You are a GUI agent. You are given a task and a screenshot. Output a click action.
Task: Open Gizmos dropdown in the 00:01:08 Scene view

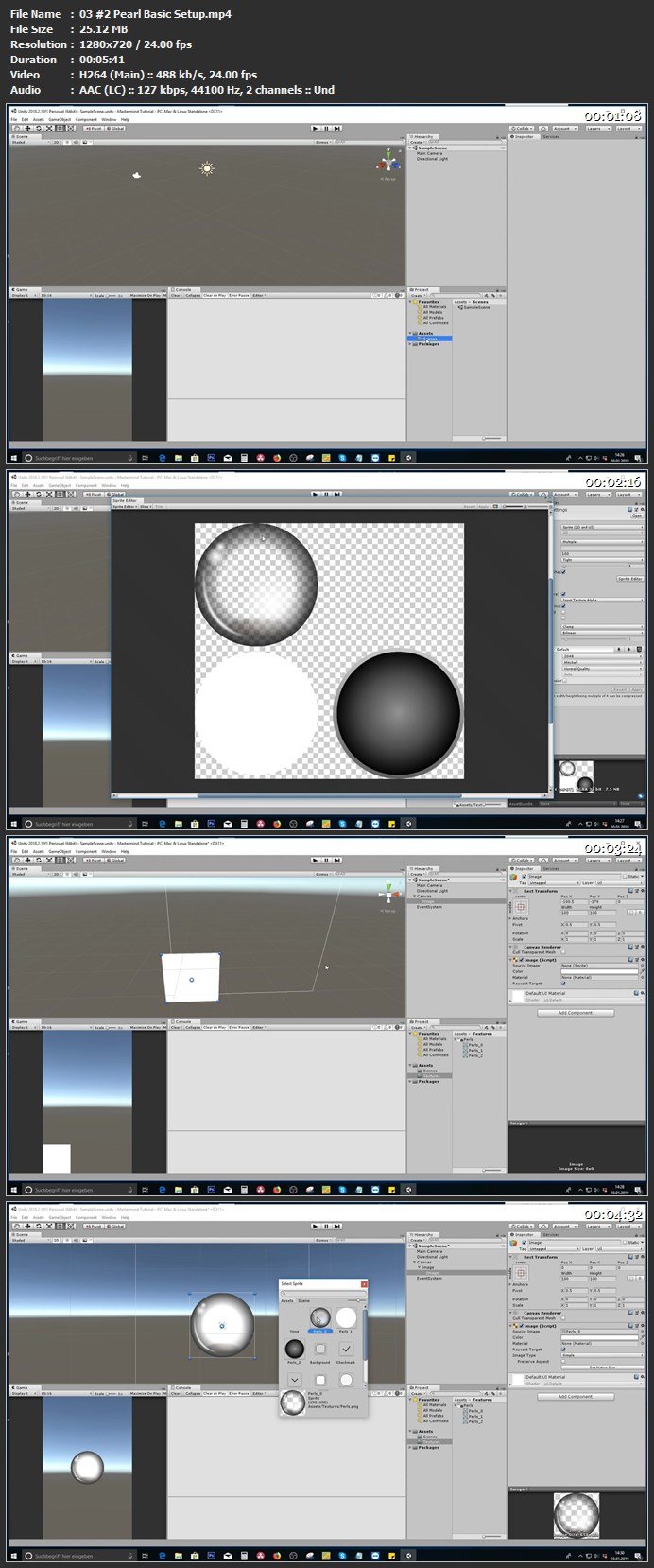[324, 143]
